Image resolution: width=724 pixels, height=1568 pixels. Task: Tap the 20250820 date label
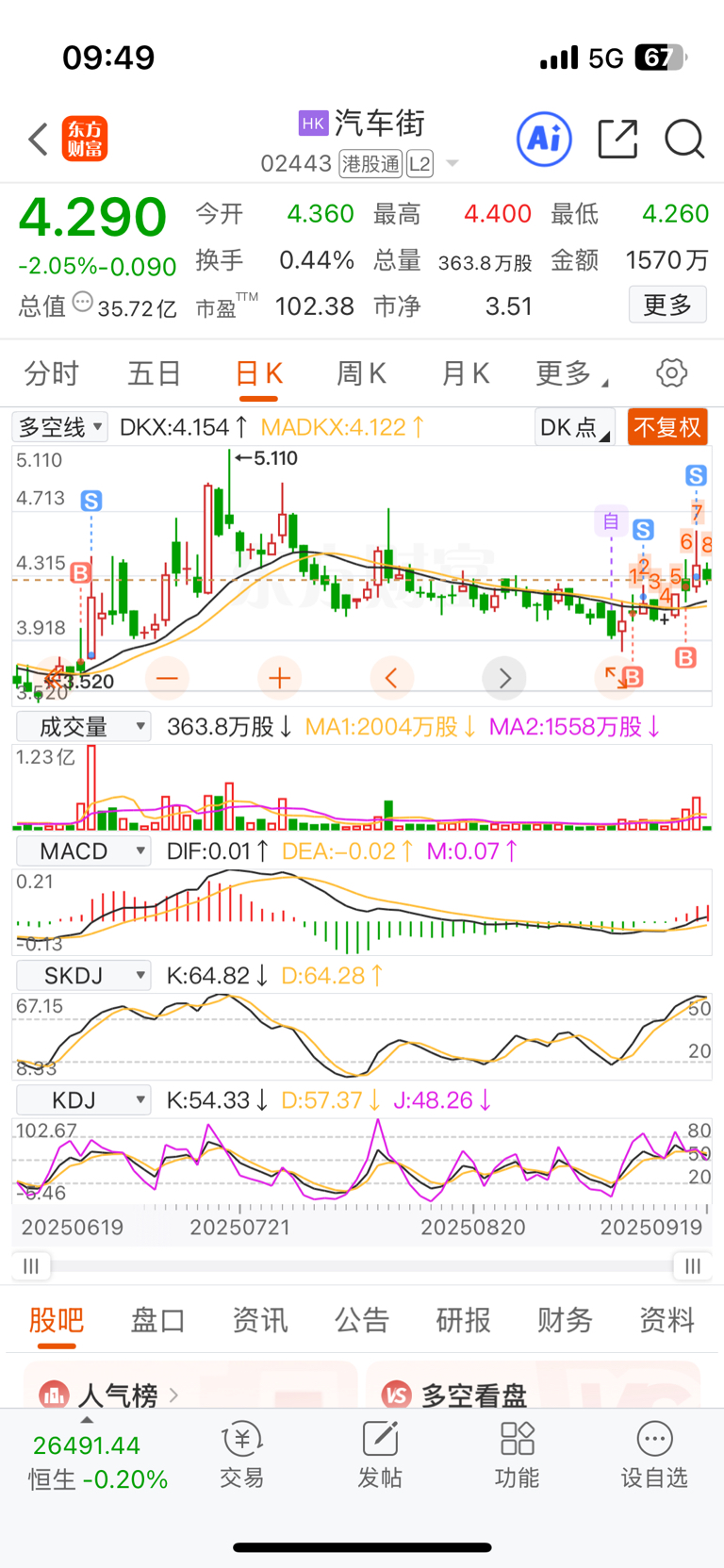point(473,1228)
